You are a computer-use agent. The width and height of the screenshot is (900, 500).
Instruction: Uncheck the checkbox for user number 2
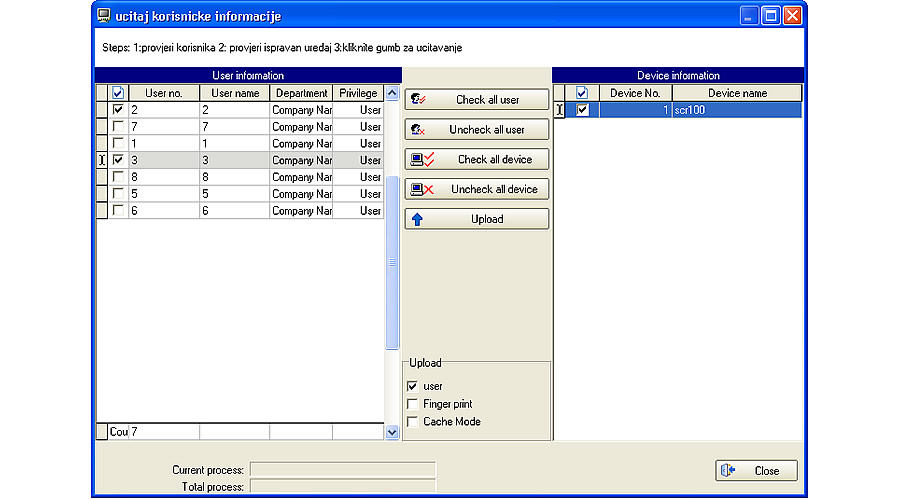point(119,110)
